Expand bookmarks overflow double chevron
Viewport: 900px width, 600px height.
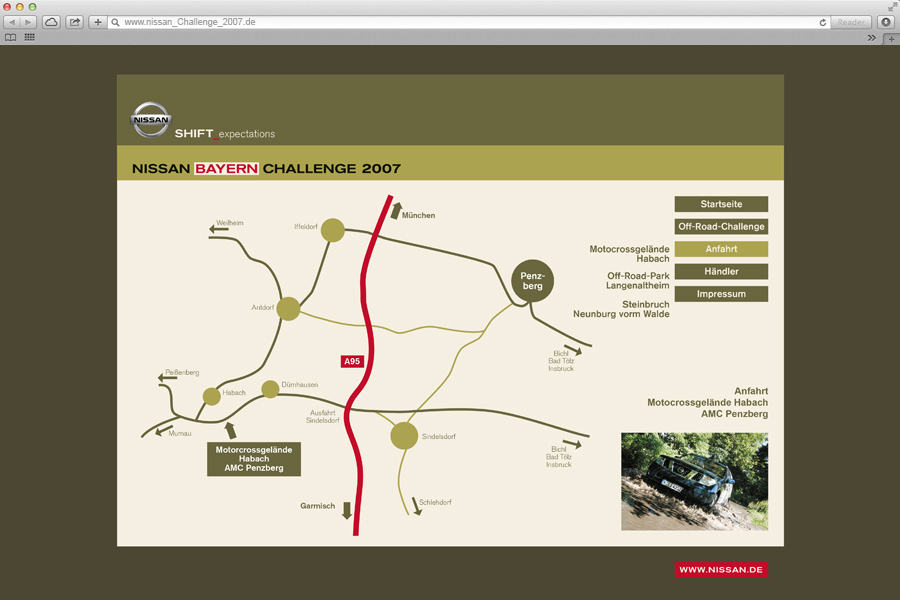871,38
